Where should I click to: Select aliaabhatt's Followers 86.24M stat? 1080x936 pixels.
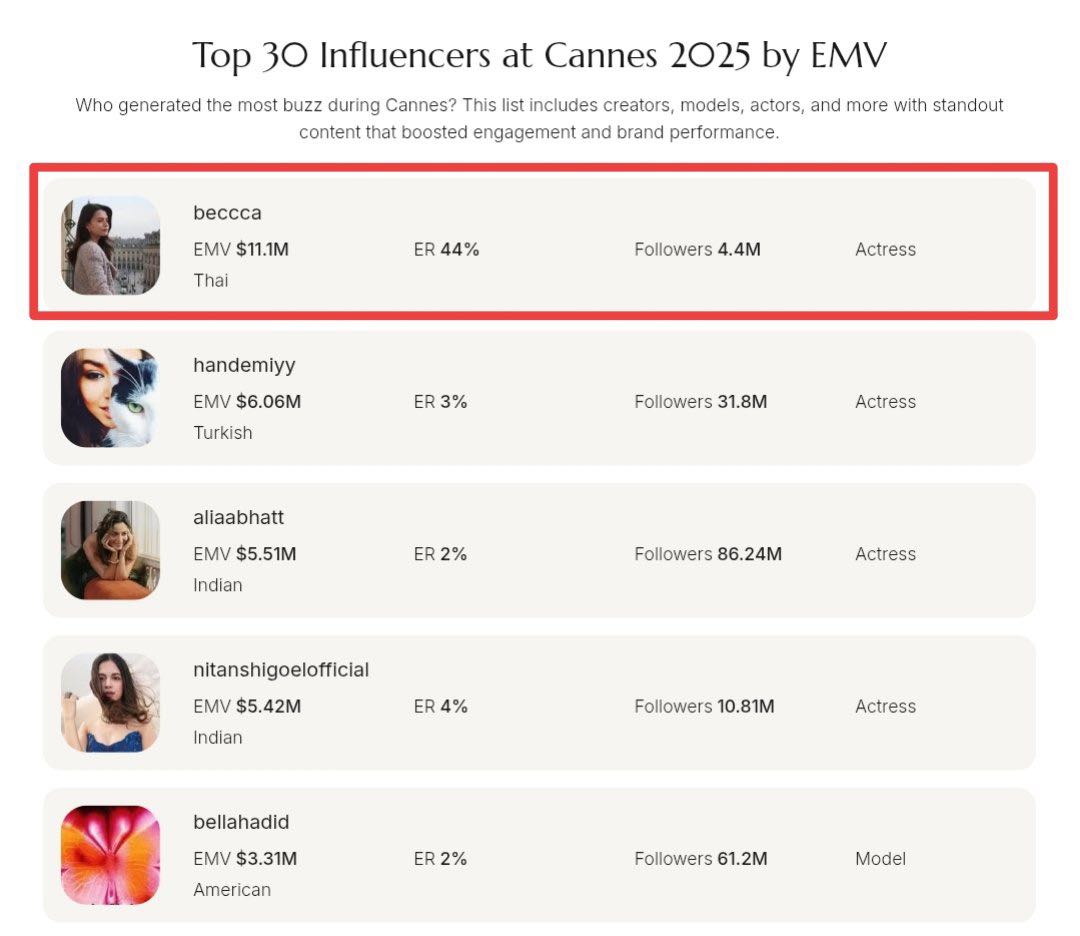point(708,554)
